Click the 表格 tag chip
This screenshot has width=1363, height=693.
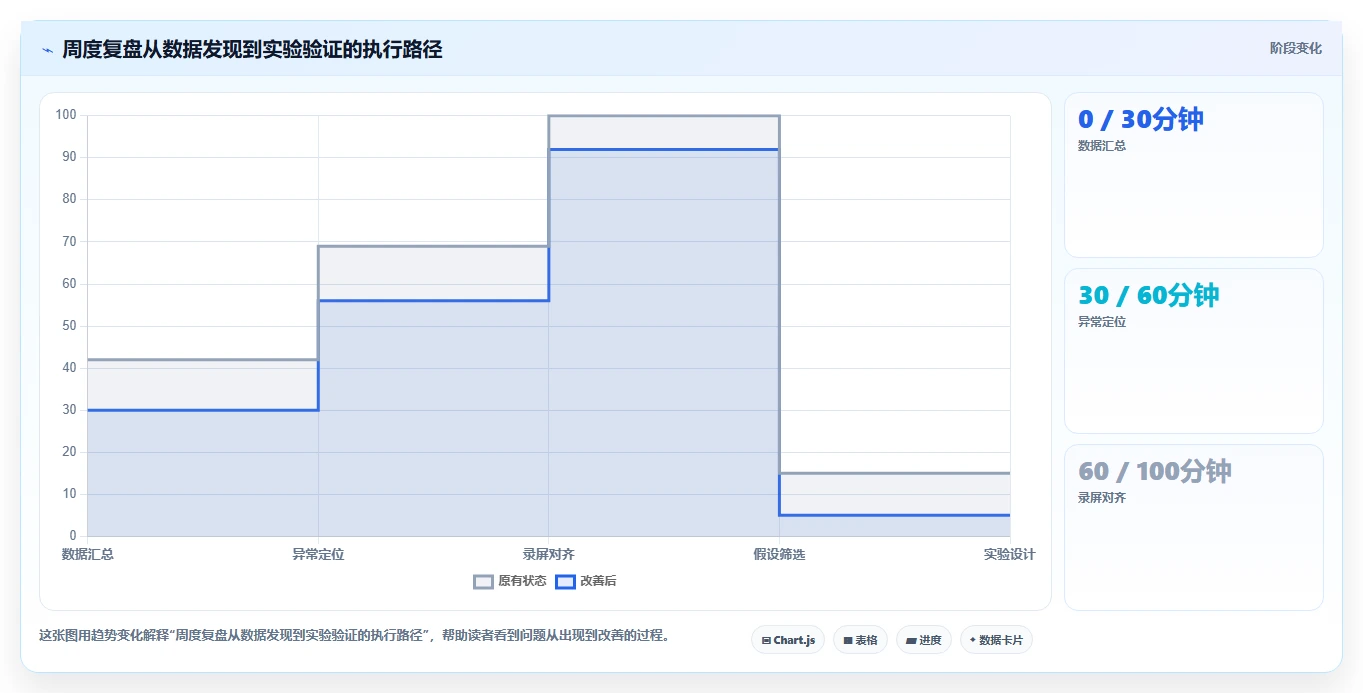(860, 640)
